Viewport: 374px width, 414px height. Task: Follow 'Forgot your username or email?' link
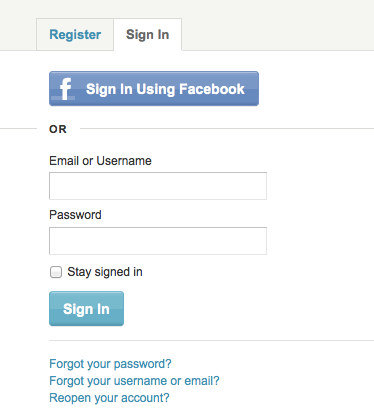point(134,381)
